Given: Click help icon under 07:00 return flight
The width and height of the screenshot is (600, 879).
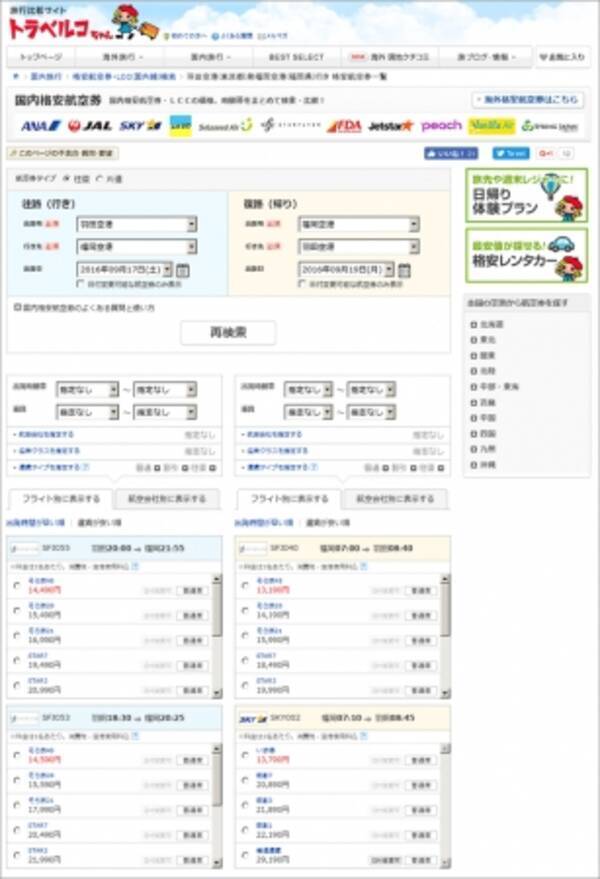Looking at the screenshot, I should [363, 567].
